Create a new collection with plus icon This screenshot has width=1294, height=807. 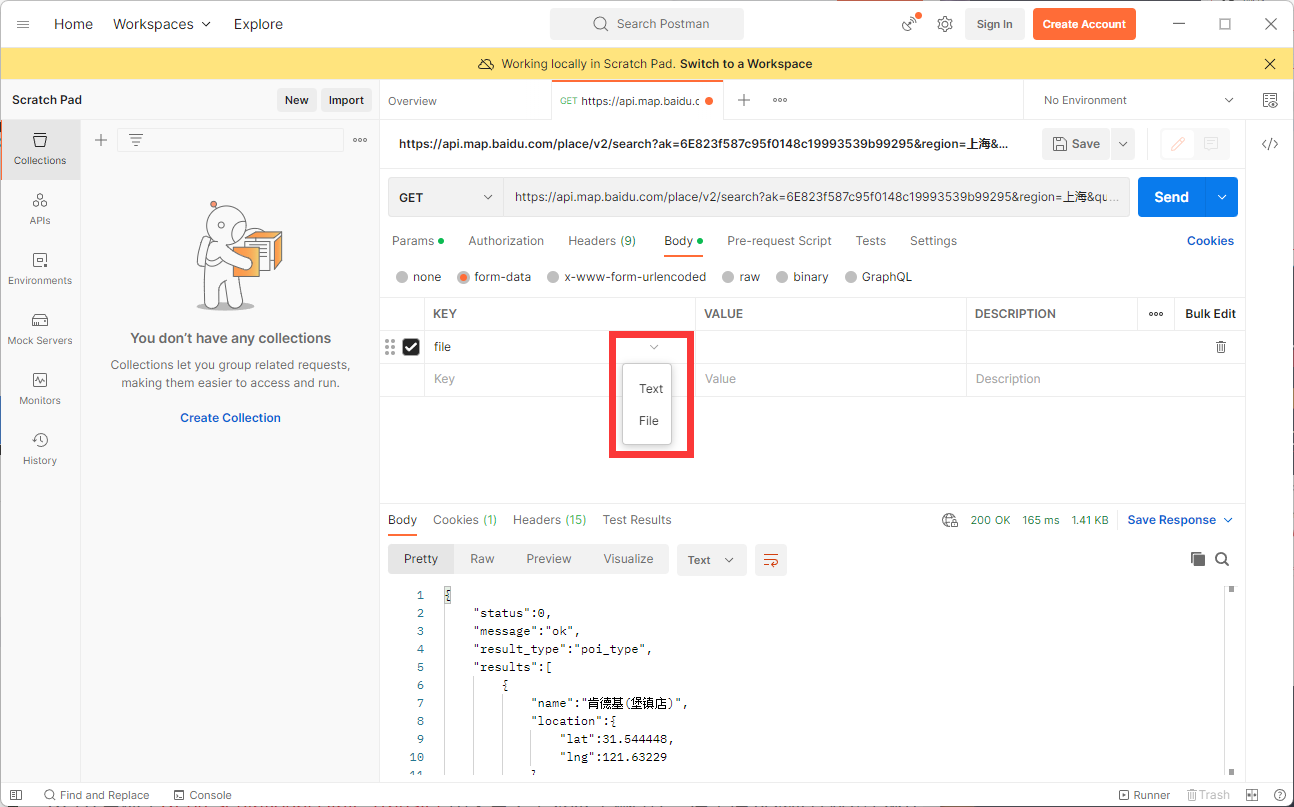pos(101,140)
